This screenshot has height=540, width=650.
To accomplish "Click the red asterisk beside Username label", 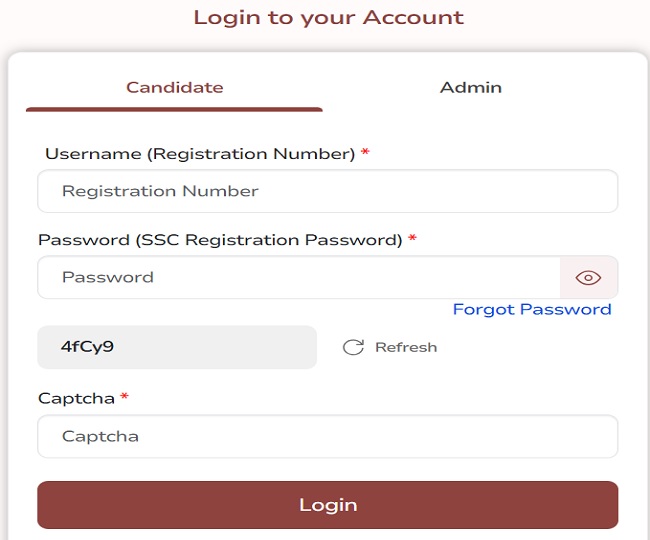I will click(366, 154).
